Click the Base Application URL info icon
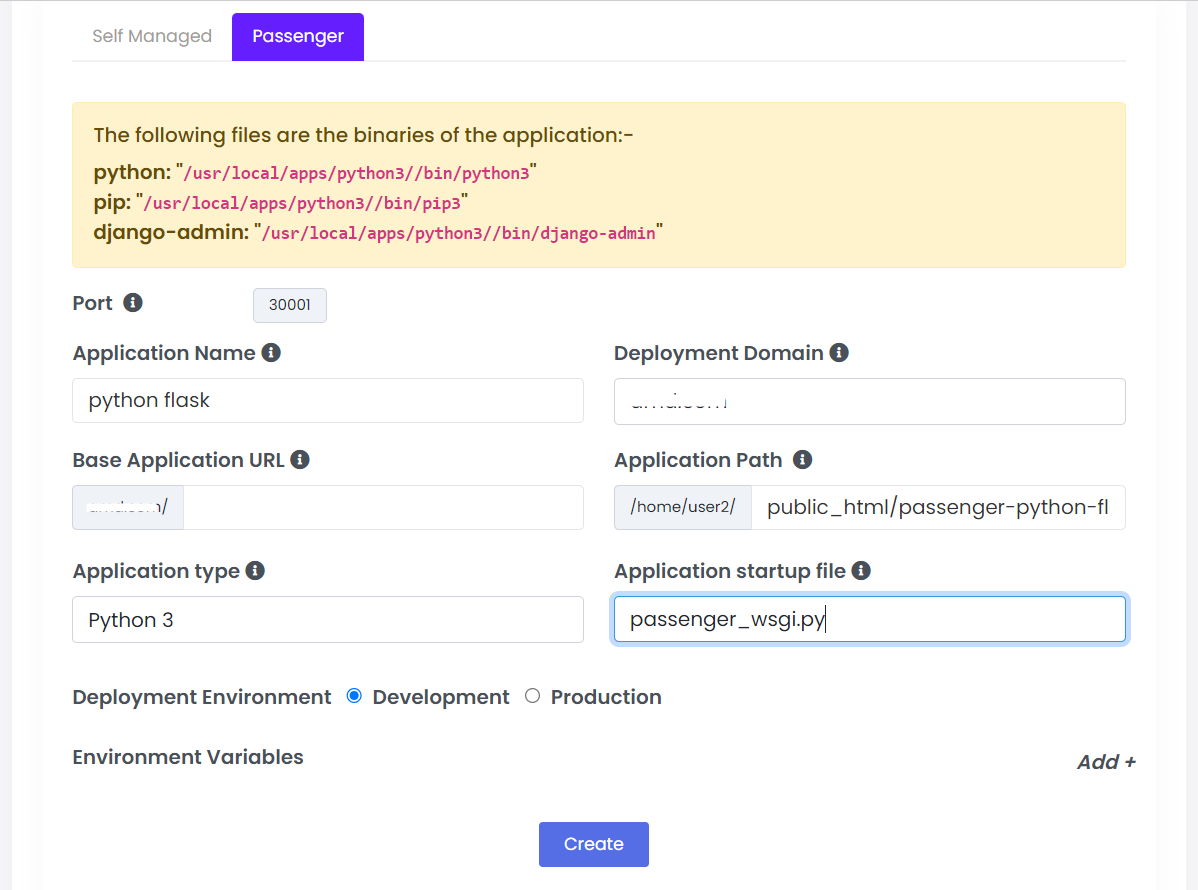 pyautogui.click(x=299, y=460)
